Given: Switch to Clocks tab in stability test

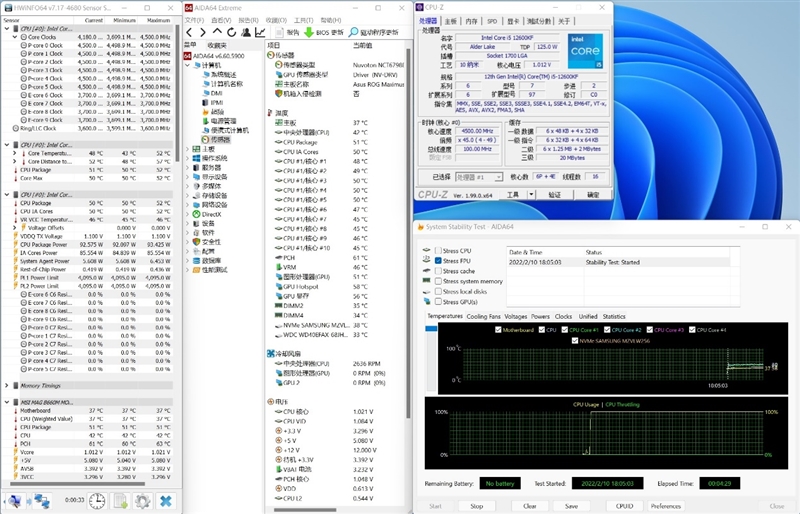Looking at the screenshot, I should tap(563, 316).
